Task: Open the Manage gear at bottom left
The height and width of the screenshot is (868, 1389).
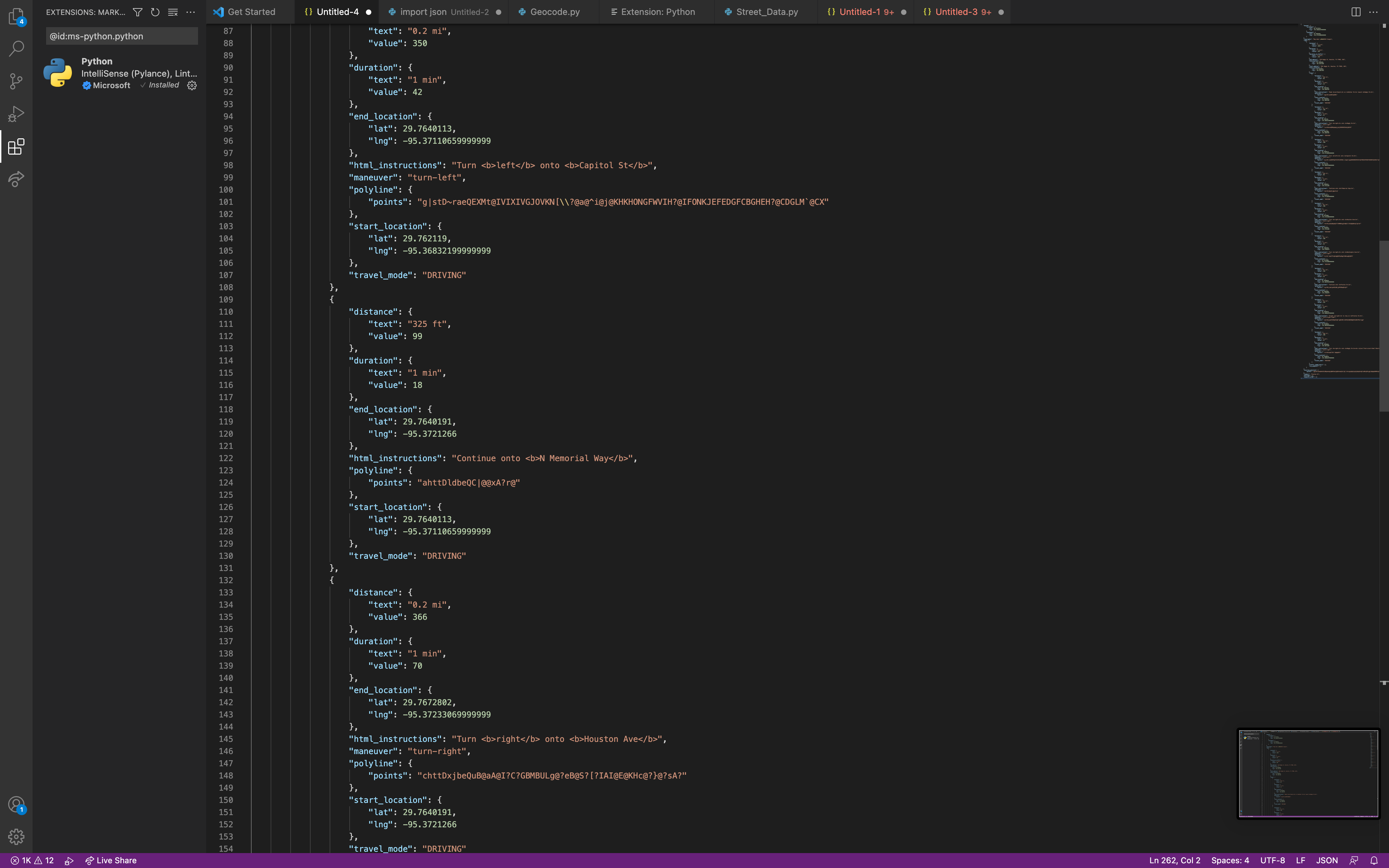Action: point(16,836)
